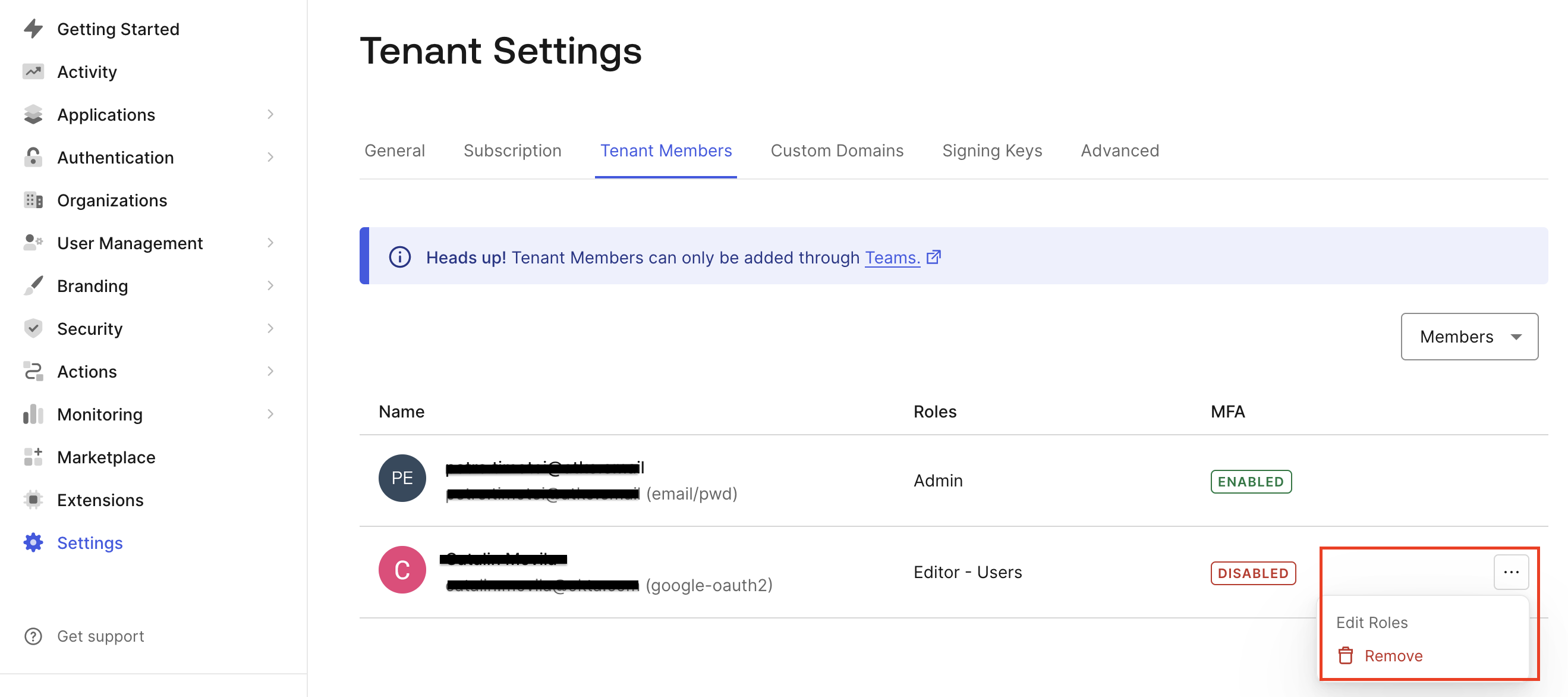Click the ENABLED MFA badge
The height and width of the screenshot is (697, 1568).
(1251, 481)
